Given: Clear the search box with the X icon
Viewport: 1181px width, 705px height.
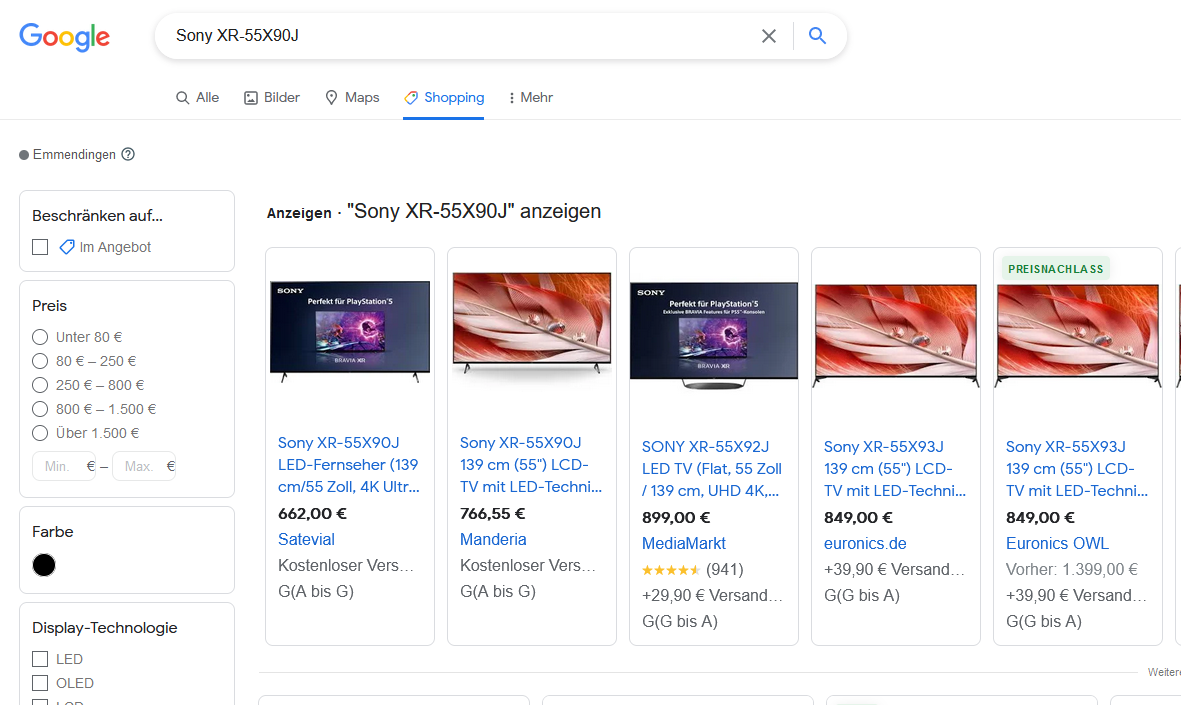Looking at the screenshot, I should 768,35.
